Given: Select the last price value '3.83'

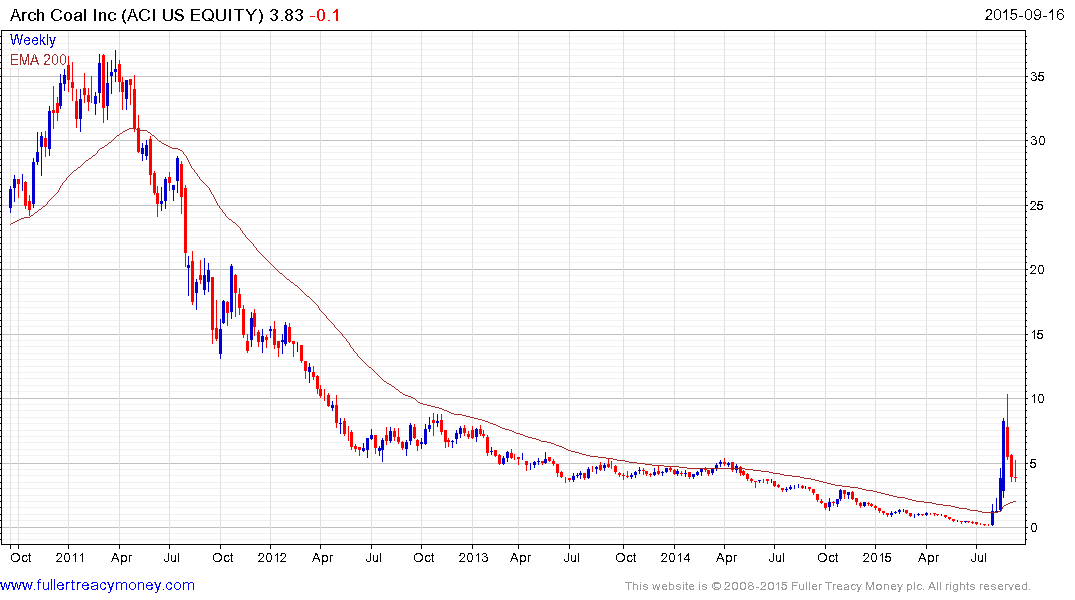Looking at the screenshot, I should pyautogui.click(x=287, y=15).
